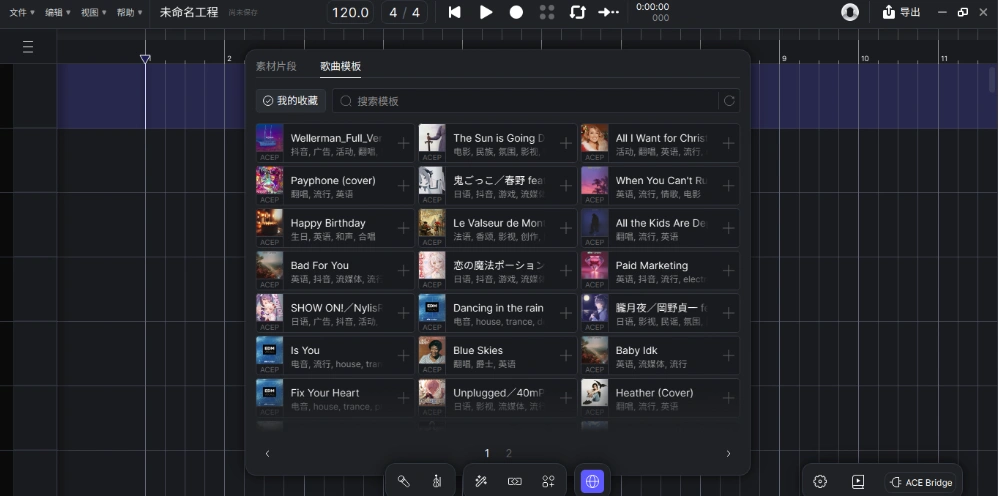The image size is (999, 496).
Task: Click the record button
Action: 516,12
